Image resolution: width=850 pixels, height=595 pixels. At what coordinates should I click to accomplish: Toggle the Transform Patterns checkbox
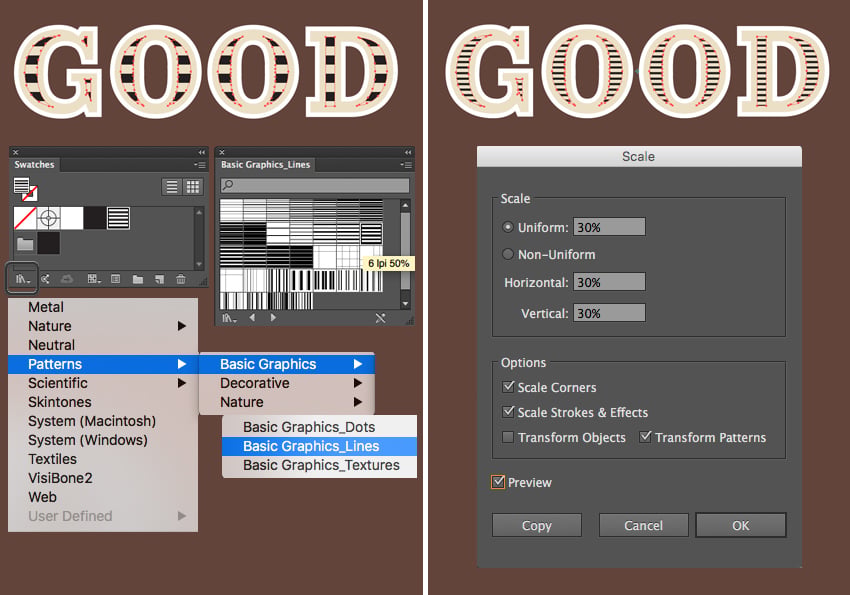point(645,437)
